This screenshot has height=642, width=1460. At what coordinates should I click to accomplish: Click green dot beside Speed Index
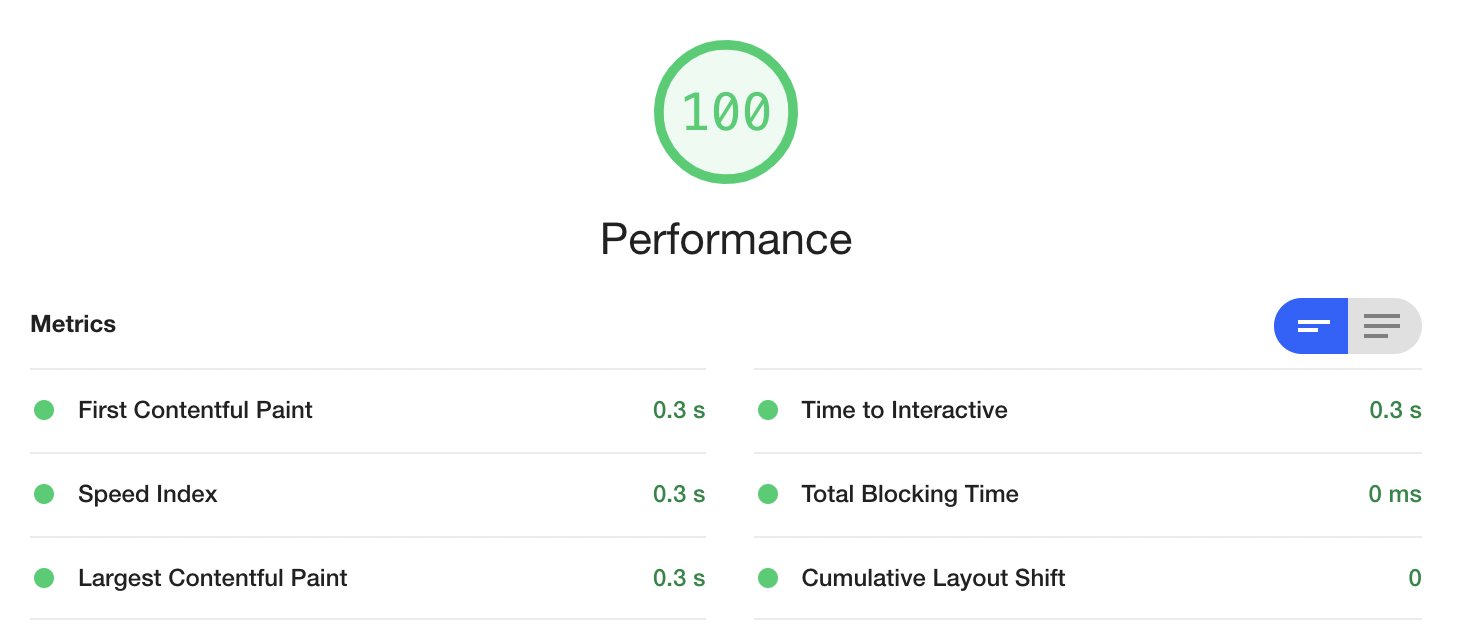pyautogui.click(x=44, y=494)
